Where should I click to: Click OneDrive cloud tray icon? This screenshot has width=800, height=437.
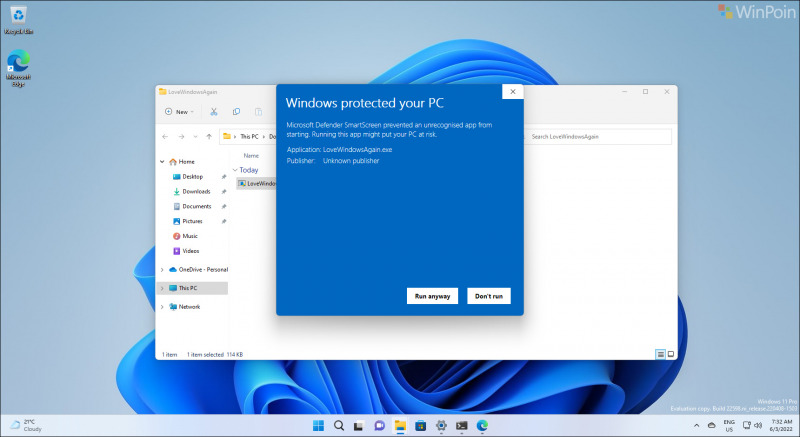[712, 425]
